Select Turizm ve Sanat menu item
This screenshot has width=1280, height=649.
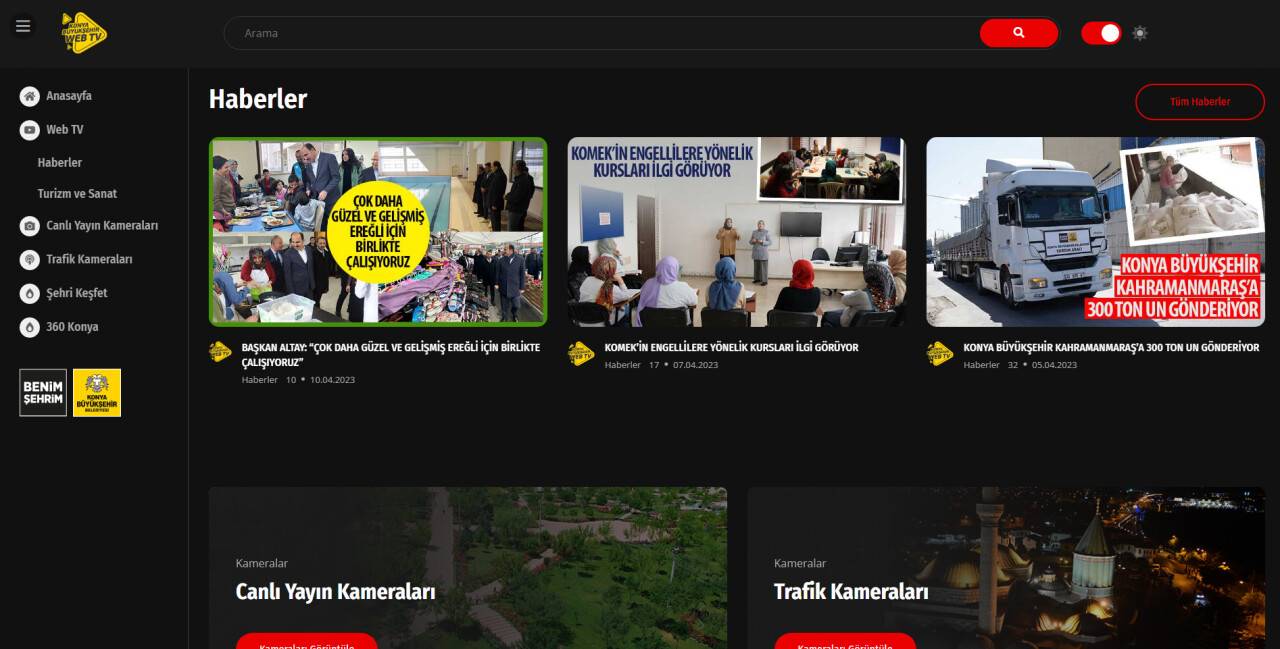[75, 193]
